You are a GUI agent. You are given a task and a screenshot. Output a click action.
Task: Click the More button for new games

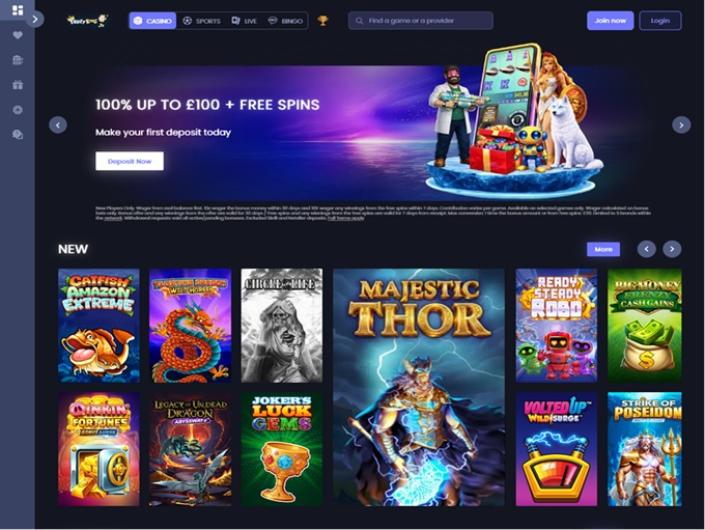point(603,249)
